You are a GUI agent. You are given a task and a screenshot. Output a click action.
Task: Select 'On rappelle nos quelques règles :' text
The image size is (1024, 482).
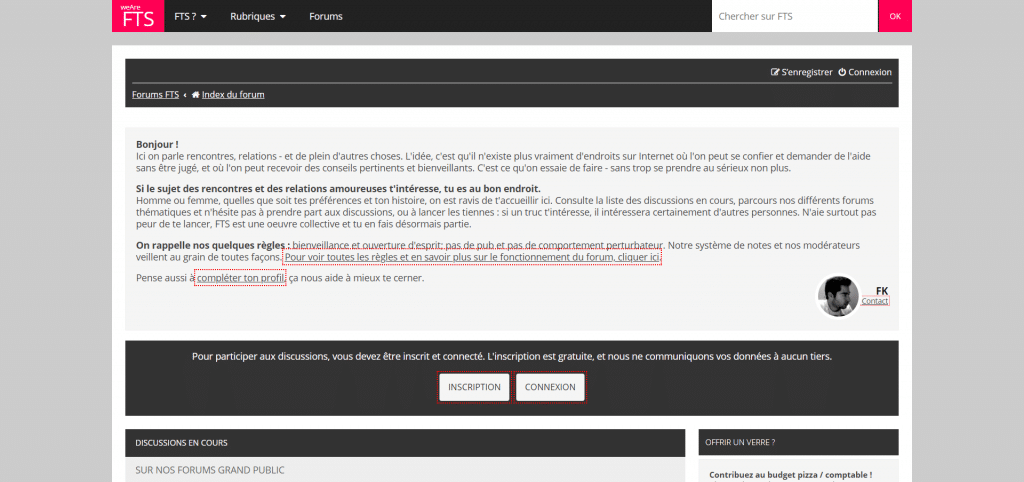[213, 246]
